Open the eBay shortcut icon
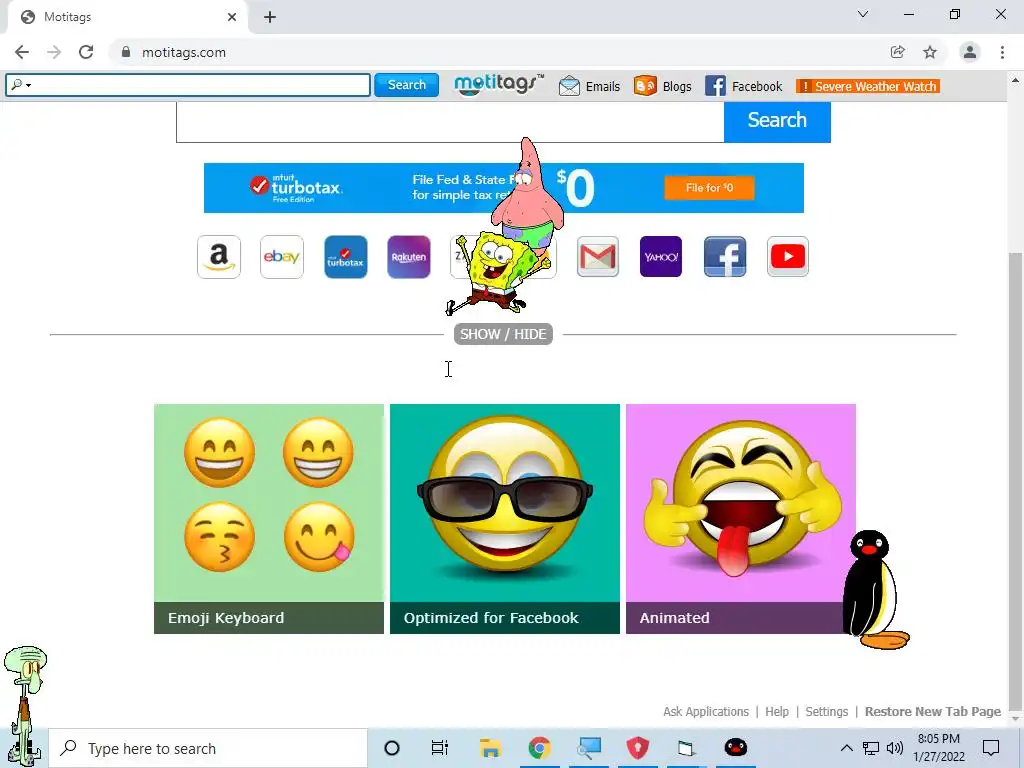 pyautogui.click(x=282, y=257)
